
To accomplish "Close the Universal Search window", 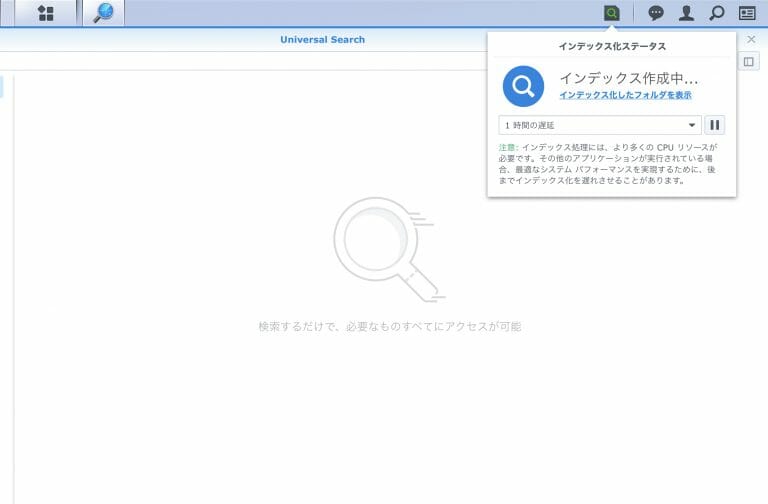I will tap(751, 39).
